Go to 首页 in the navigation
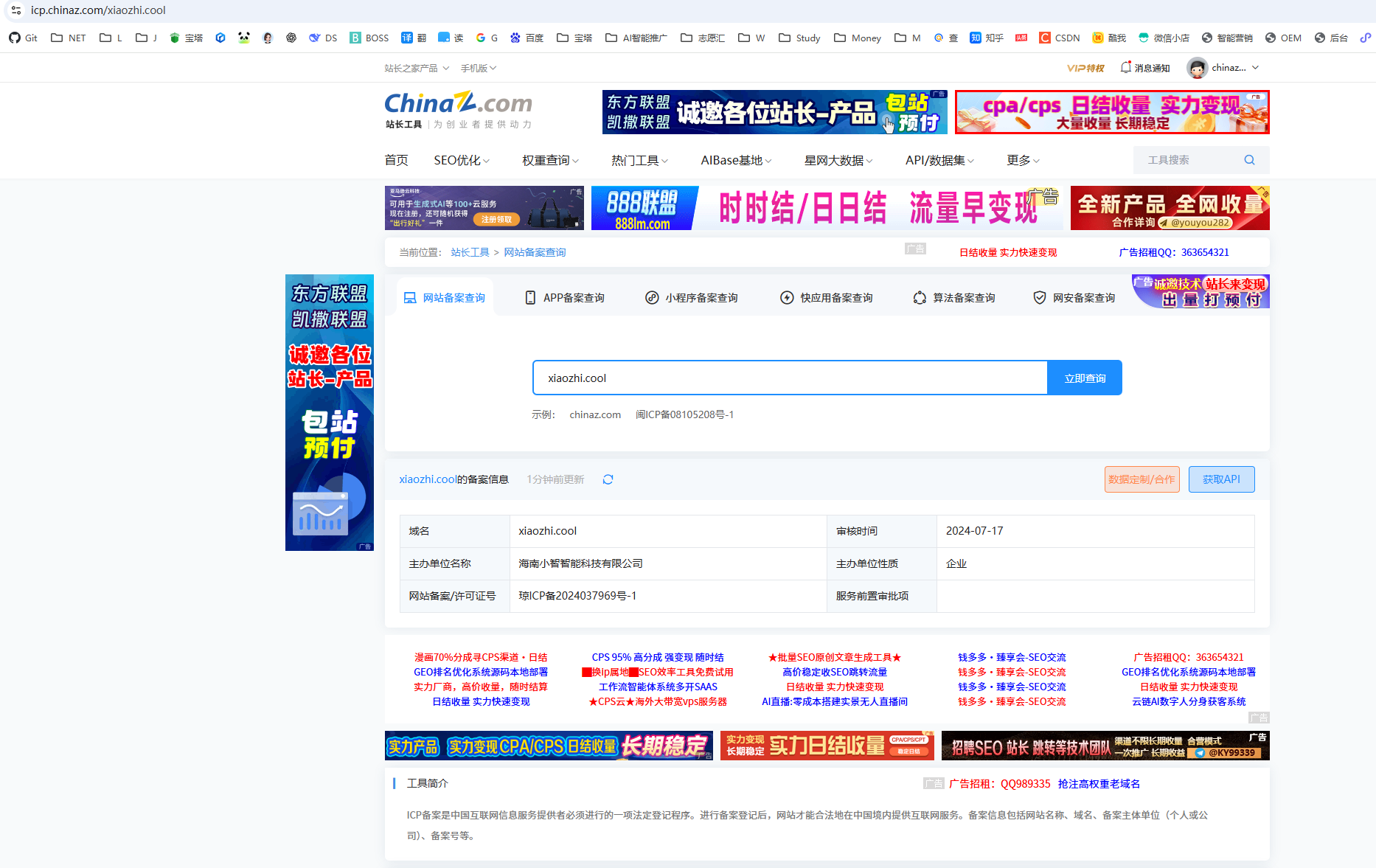Image resolution: width=1376 pixels, height=868 pixels. click(396, 160)
